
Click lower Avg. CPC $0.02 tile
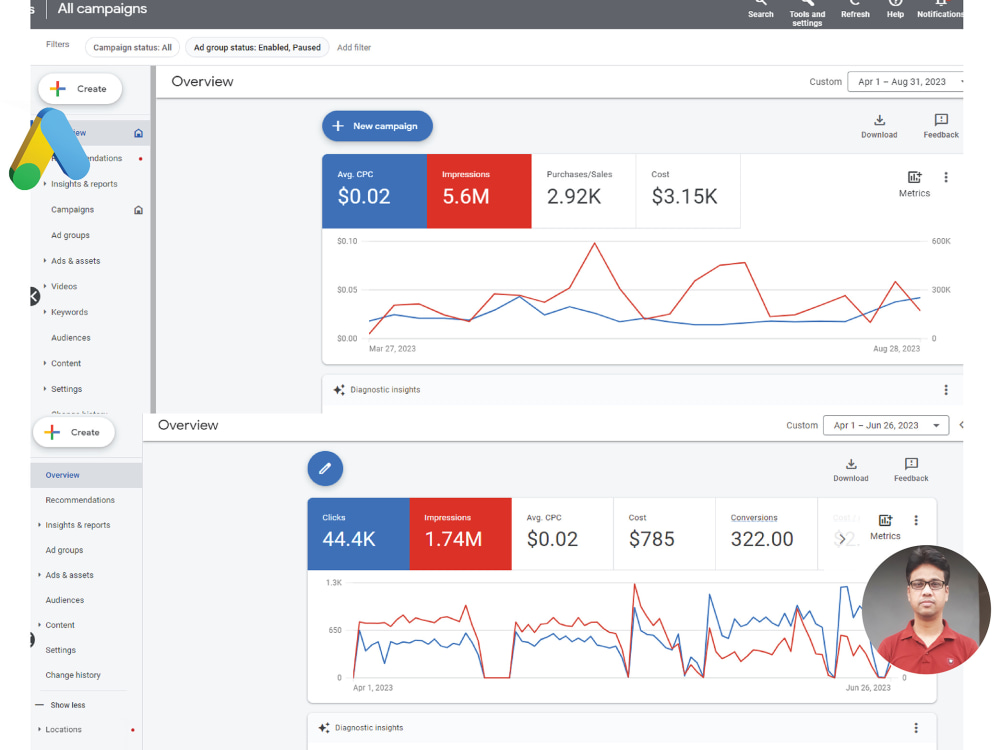562,534
